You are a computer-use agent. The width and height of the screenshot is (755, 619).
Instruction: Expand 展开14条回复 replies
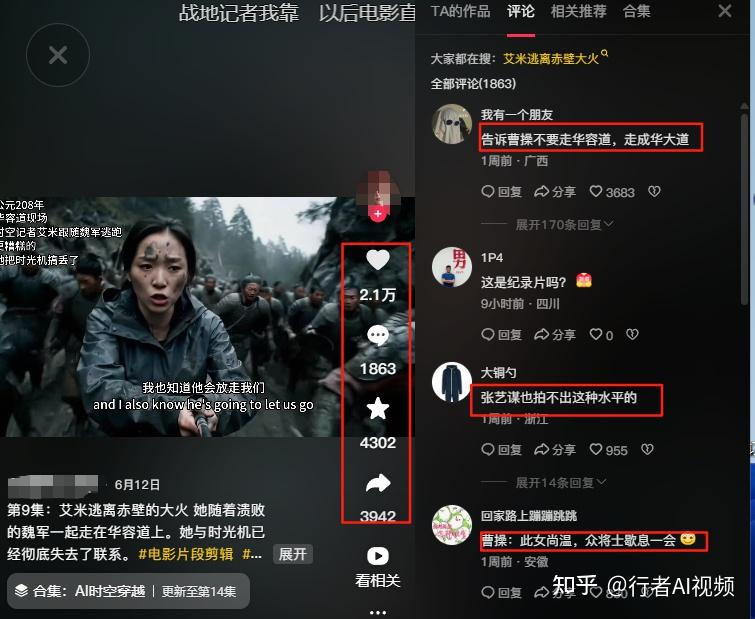point(560,482)
